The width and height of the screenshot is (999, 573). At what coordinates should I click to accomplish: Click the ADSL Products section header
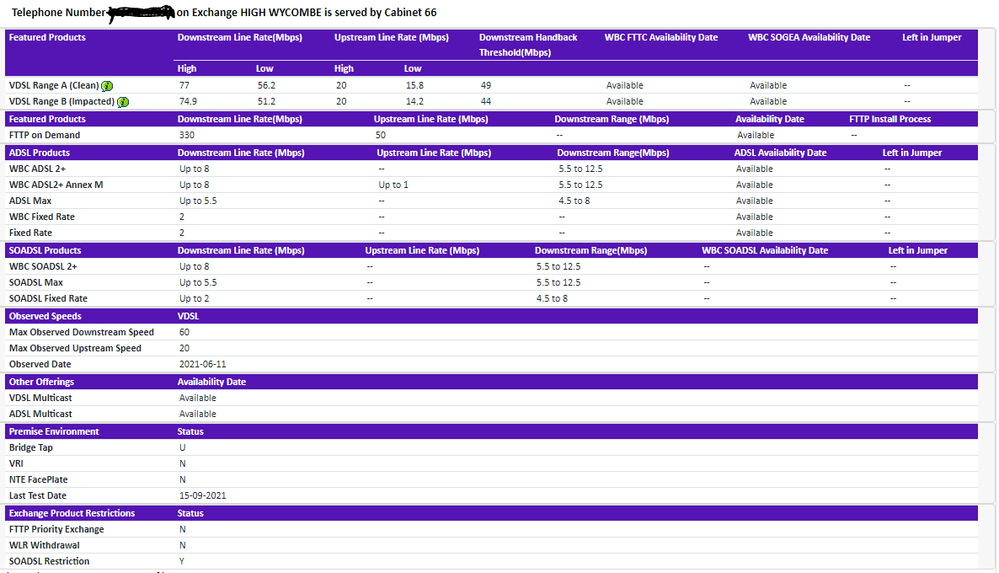pyautogui.click(x=39, y=153)
